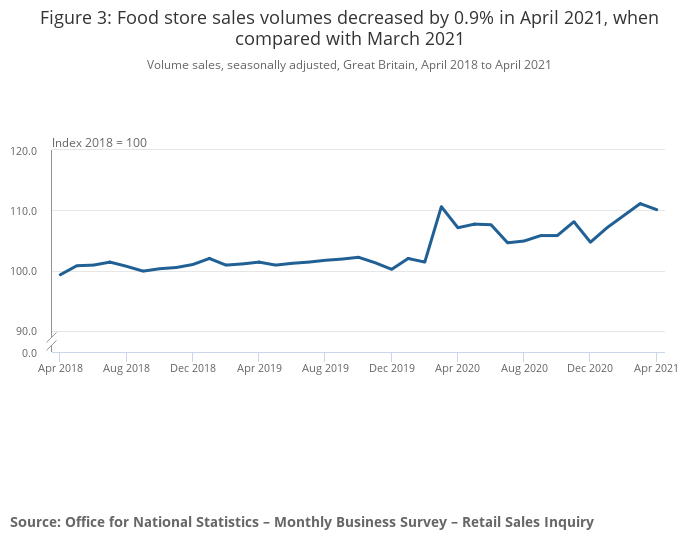
Task: Click the Aug 2018 x-axis label
Action: [126, 368]
